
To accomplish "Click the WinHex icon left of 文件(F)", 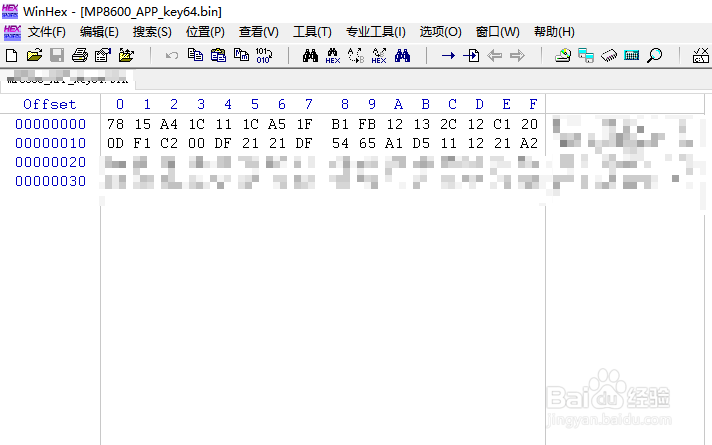I will (x=12, y=32).
